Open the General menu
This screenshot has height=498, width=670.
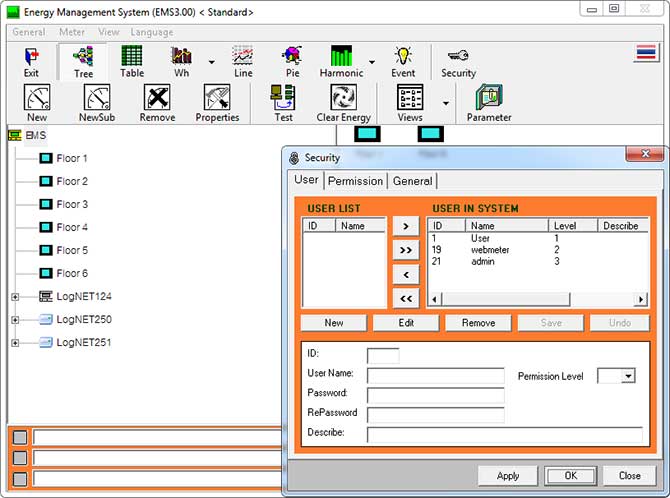(x=29, y=32)
